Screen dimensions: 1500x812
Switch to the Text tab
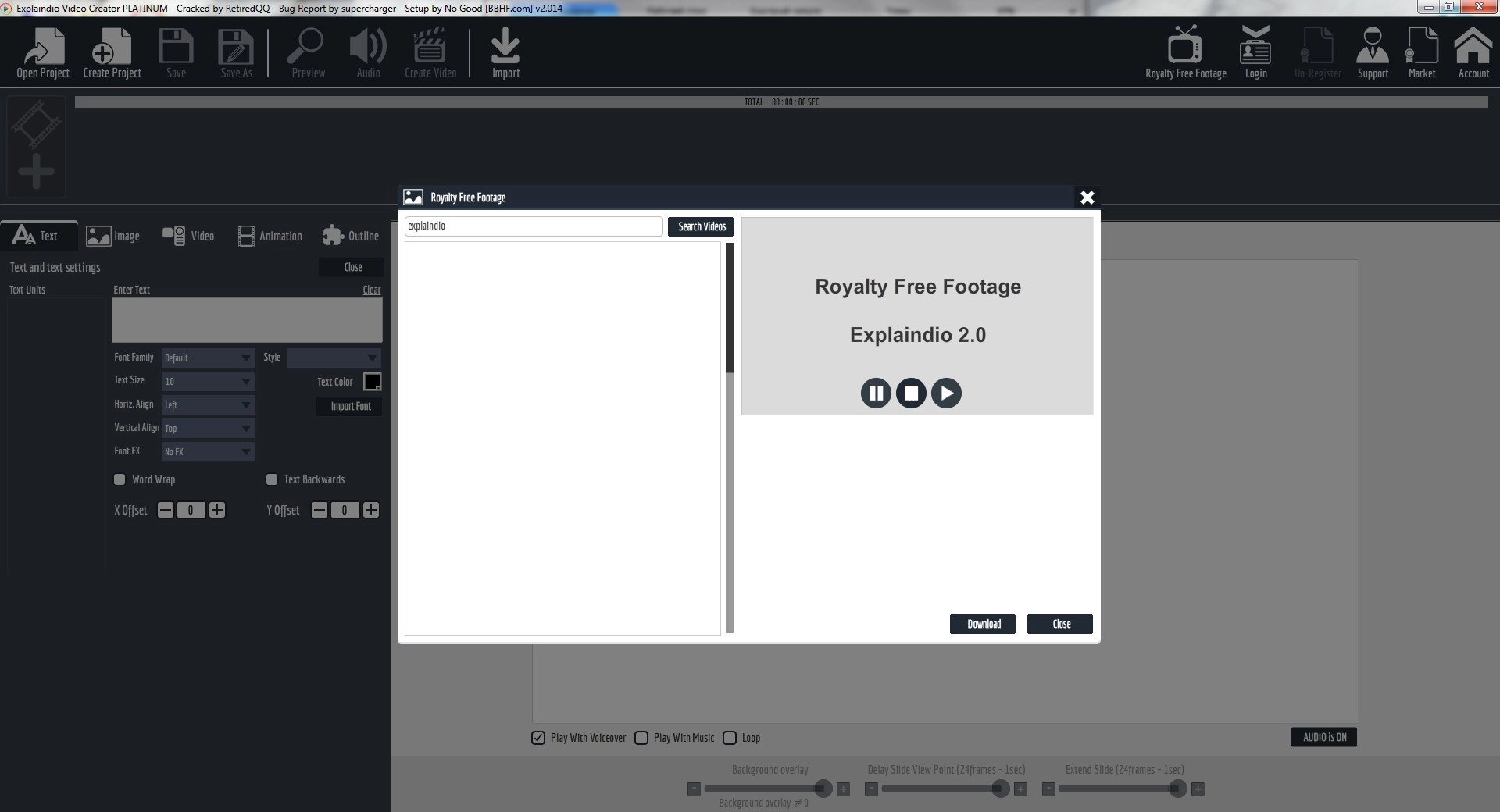[38, 235]
